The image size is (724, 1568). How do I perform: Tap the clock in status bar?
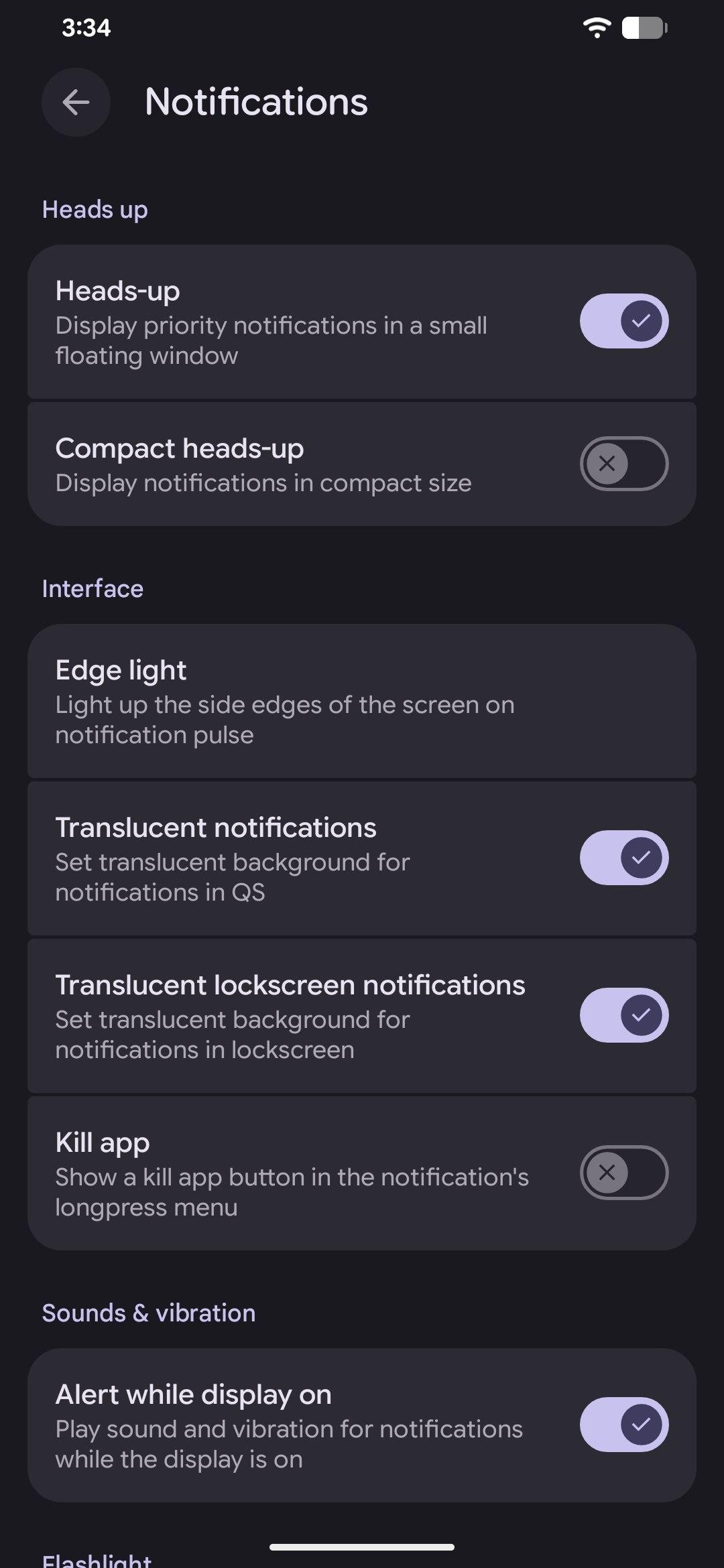(86, 28)
